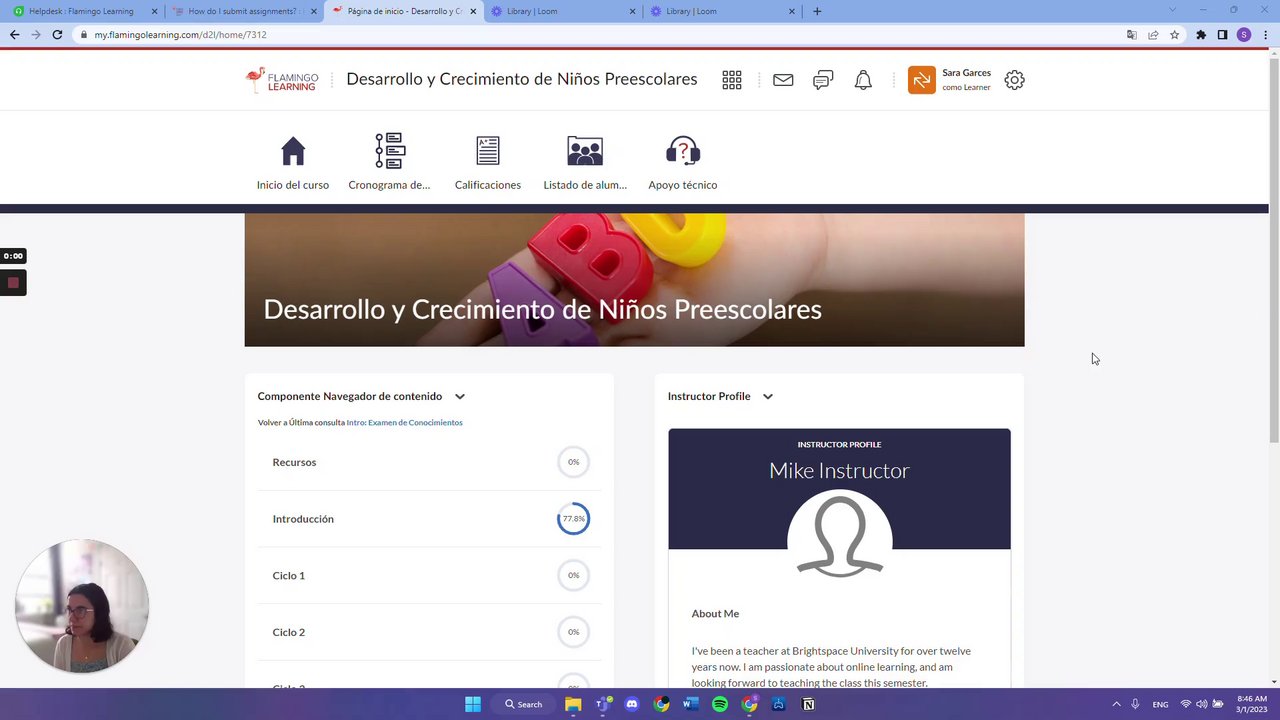Switch to the How do I submit assignments tab

coord(243,11)
